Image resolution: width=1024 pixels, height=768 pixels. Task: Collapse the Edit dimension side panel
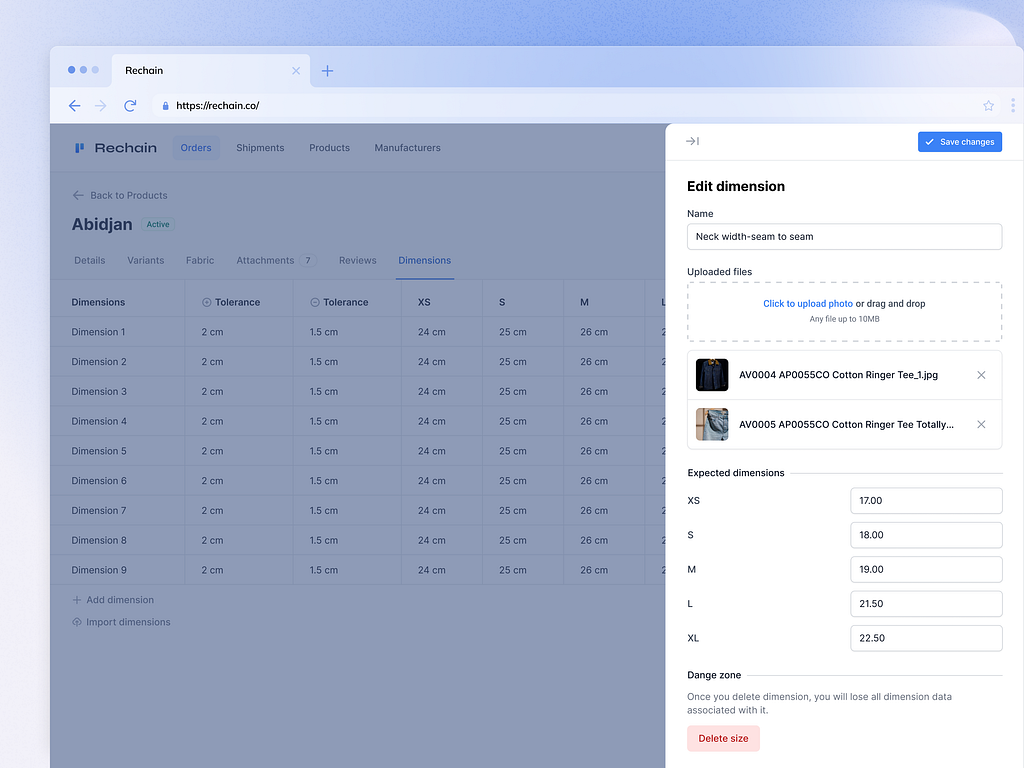(692, 141)
